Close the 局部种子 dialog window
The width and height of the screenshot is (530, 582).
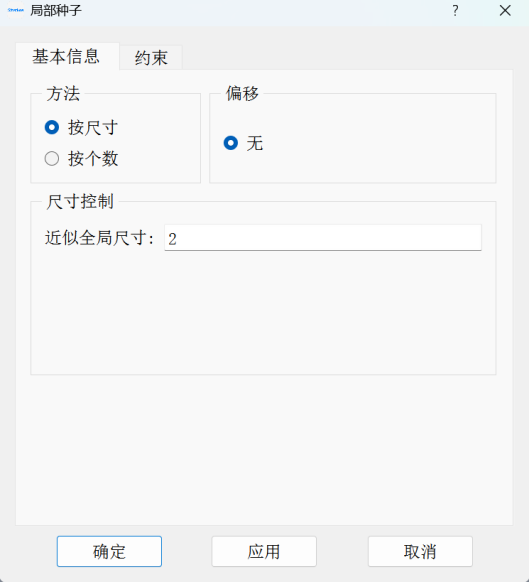505,10
